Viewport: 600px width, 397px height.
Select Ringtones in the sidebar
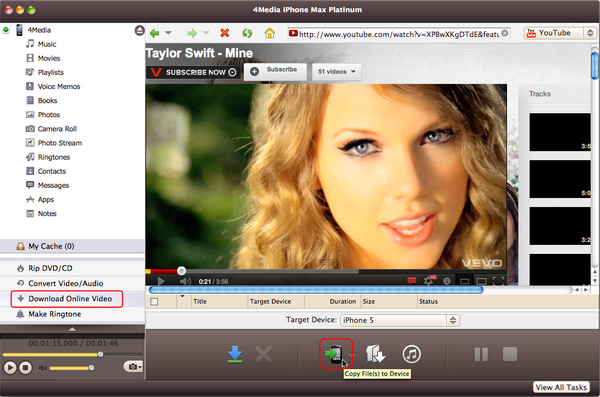pyautogui.click(x=54, y=157)
